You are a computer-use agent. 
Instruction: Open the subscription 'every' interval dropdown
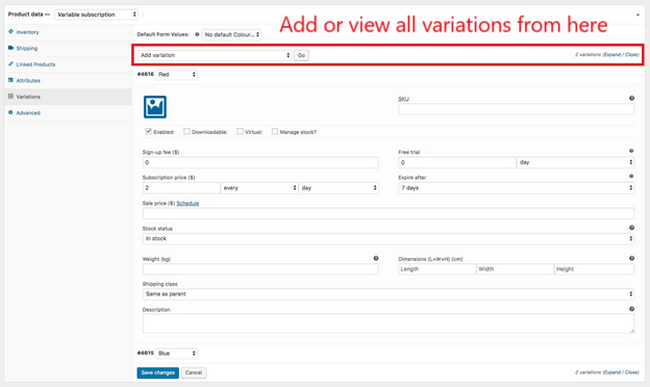click(259, 188)
